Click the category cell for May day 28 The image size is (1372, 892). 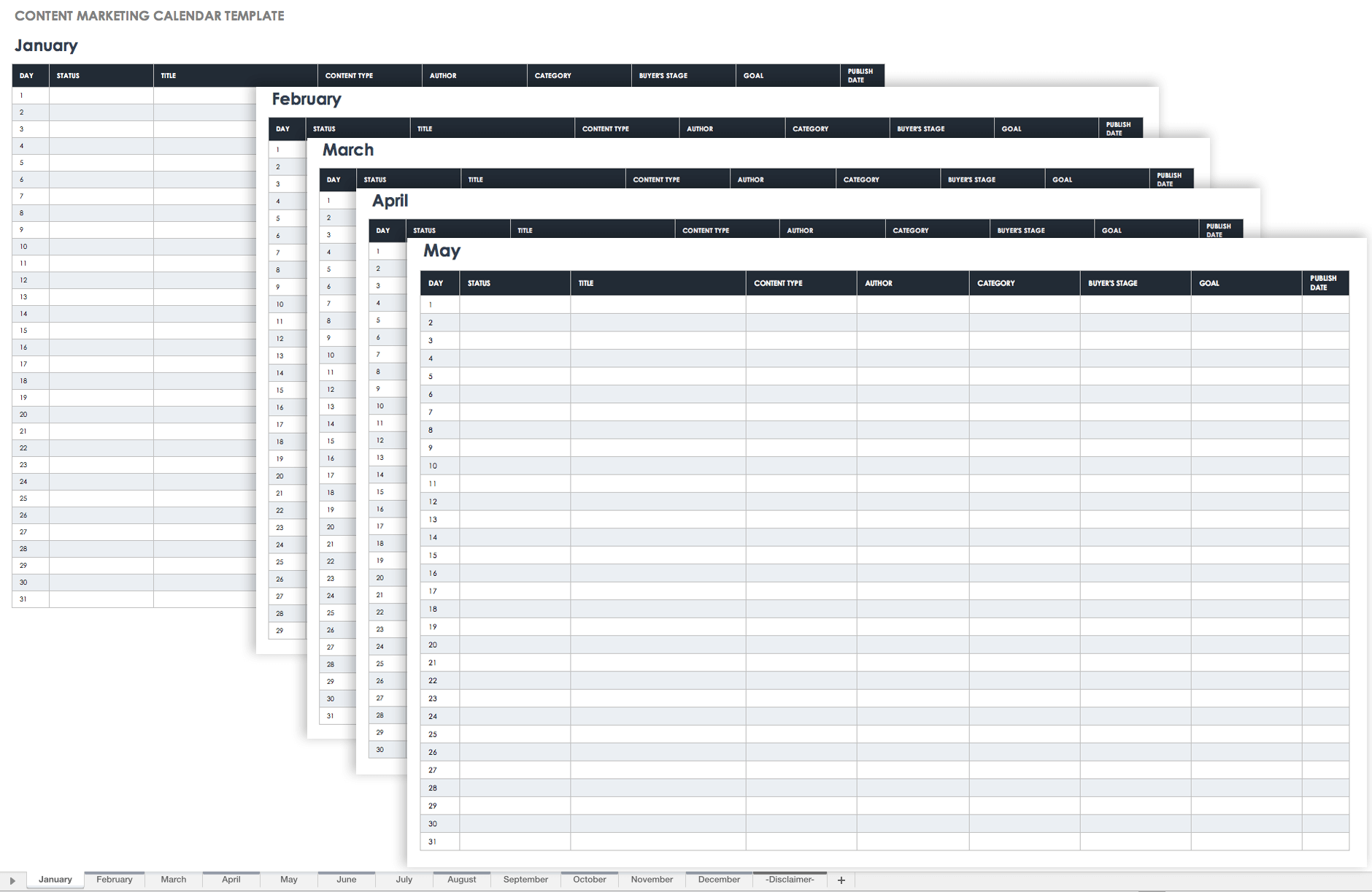tap(1024, 788)
